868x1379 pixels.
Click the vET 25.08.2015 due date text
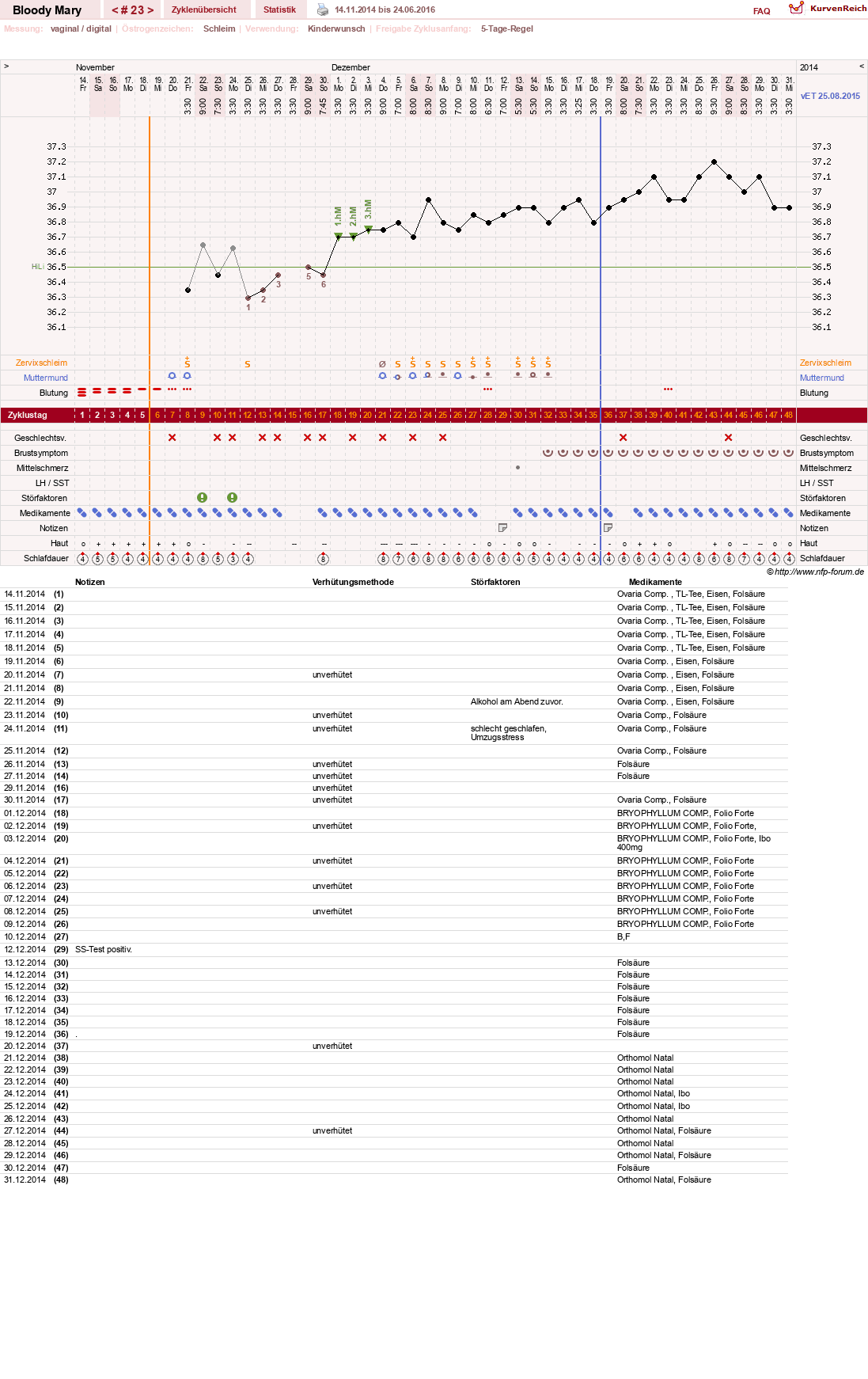tap(830, 96)
